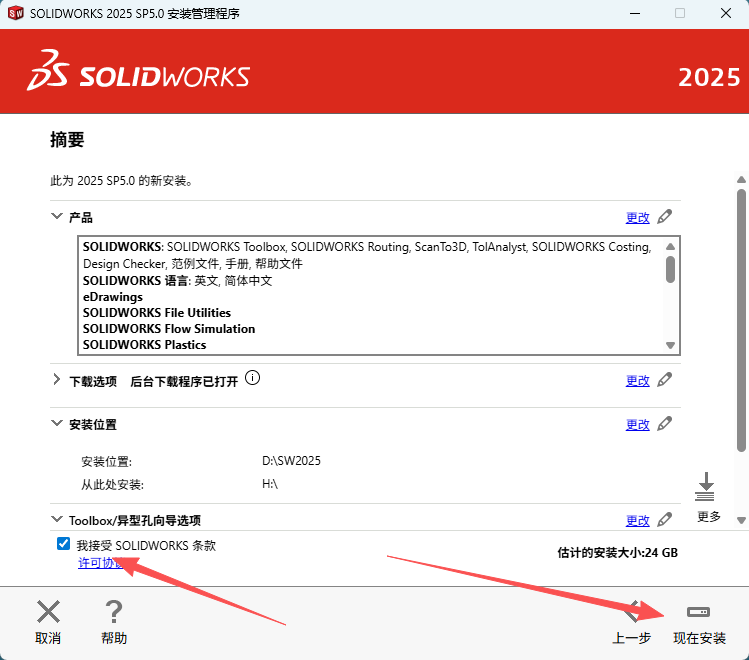Click the pencil icon in Toolbox/异型孔向导选项 row
Viewport: 749px width, 660px height.
click(x=664, y=520)
